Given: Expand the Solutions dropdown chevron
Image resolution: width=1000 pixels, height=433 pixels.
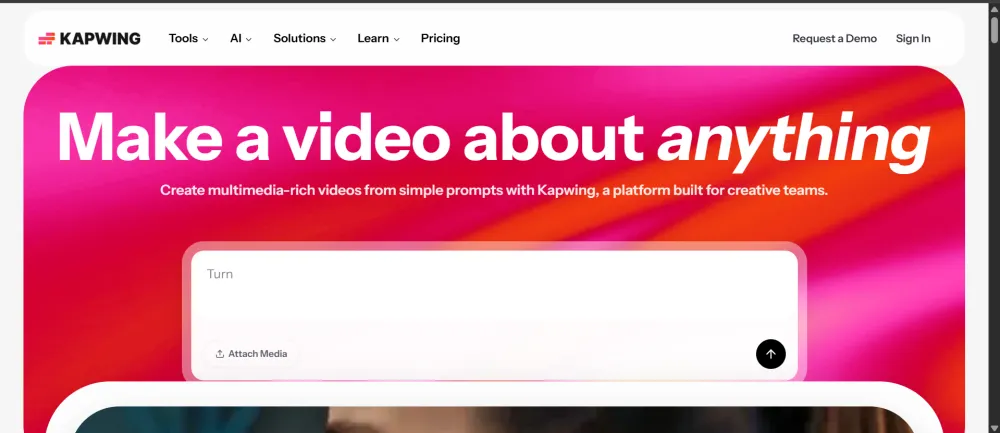Looking at the screenshot, I should point(333,39).
